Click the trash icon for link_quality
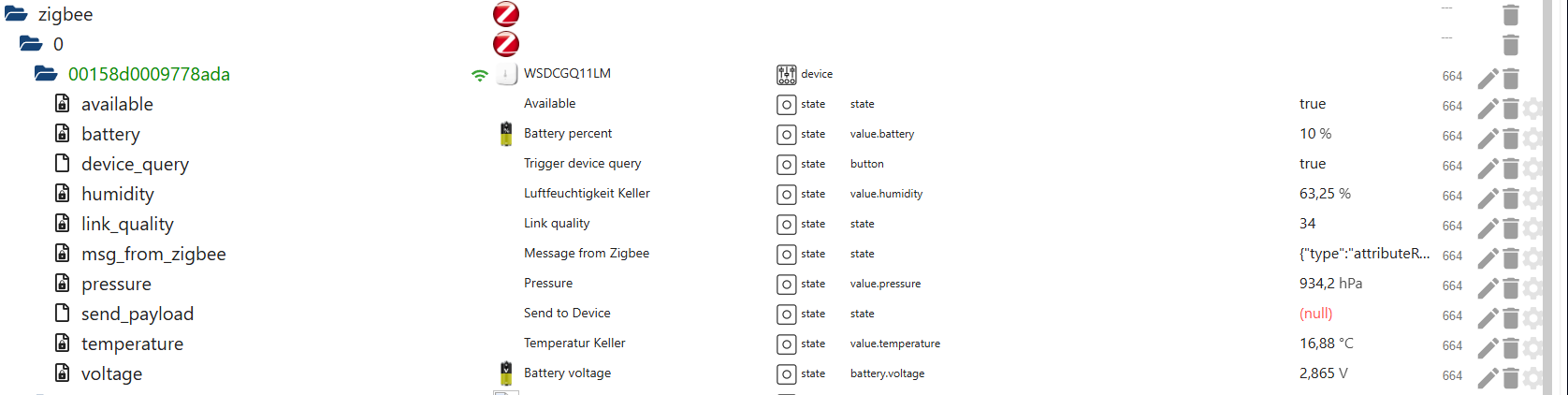Screen dimensions: 1568x395 click(x=1510, y=228)
